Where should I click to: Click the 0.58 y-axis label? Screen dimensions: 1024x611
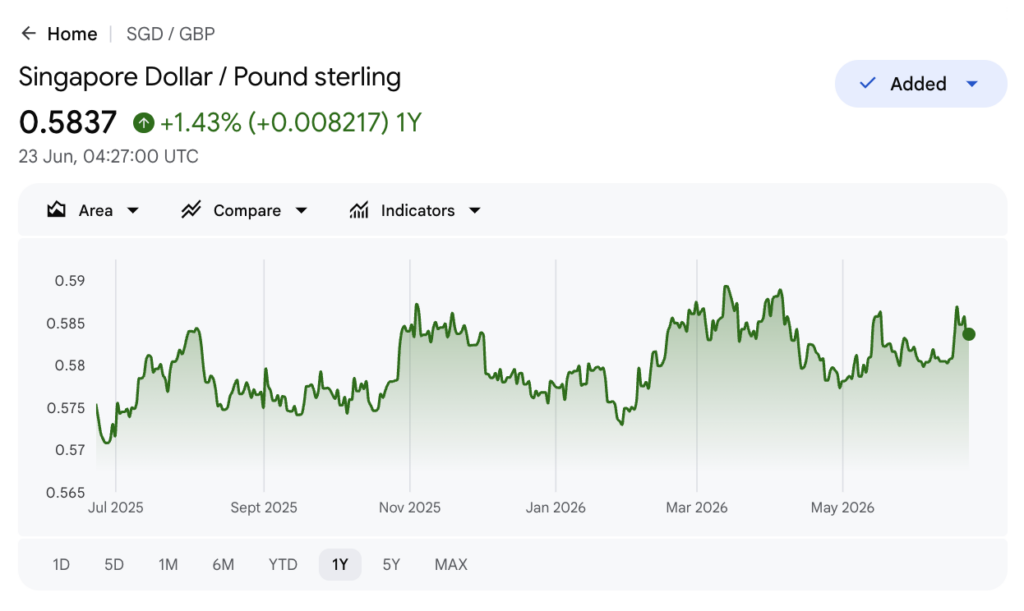click(70, 366)
